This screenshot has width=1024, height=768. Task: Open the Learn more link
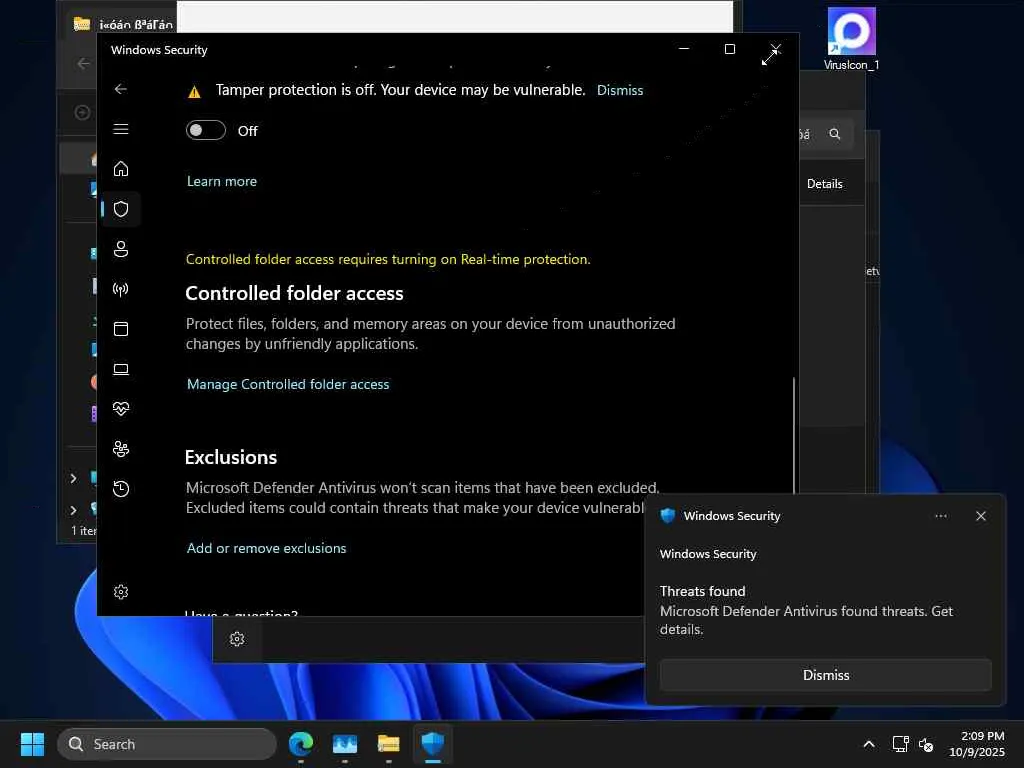pyautogui.click(x=222, y=182)
